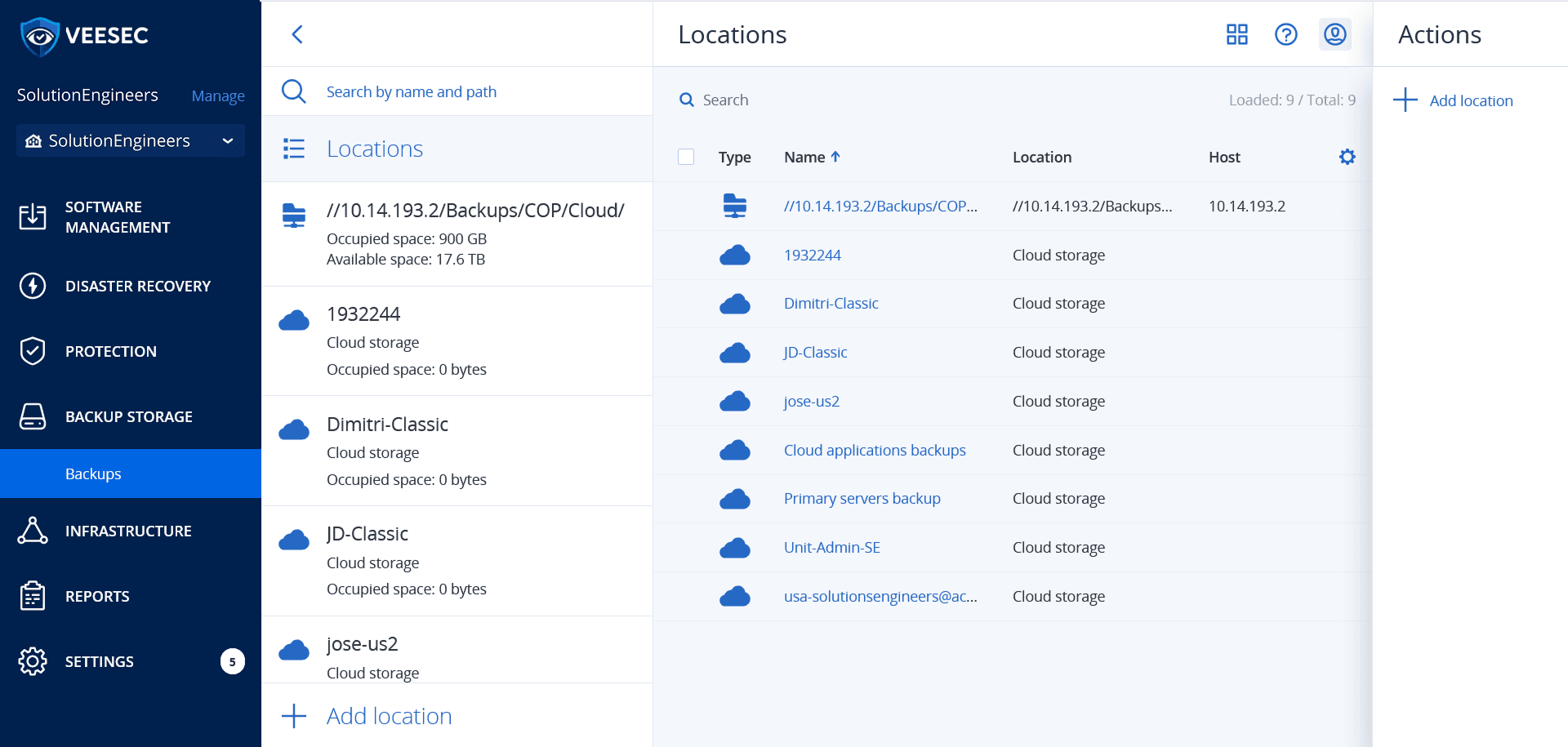The height and width of the screenshot is (747, 1568).
Task: Click Type column header
Action: [735, 157]
